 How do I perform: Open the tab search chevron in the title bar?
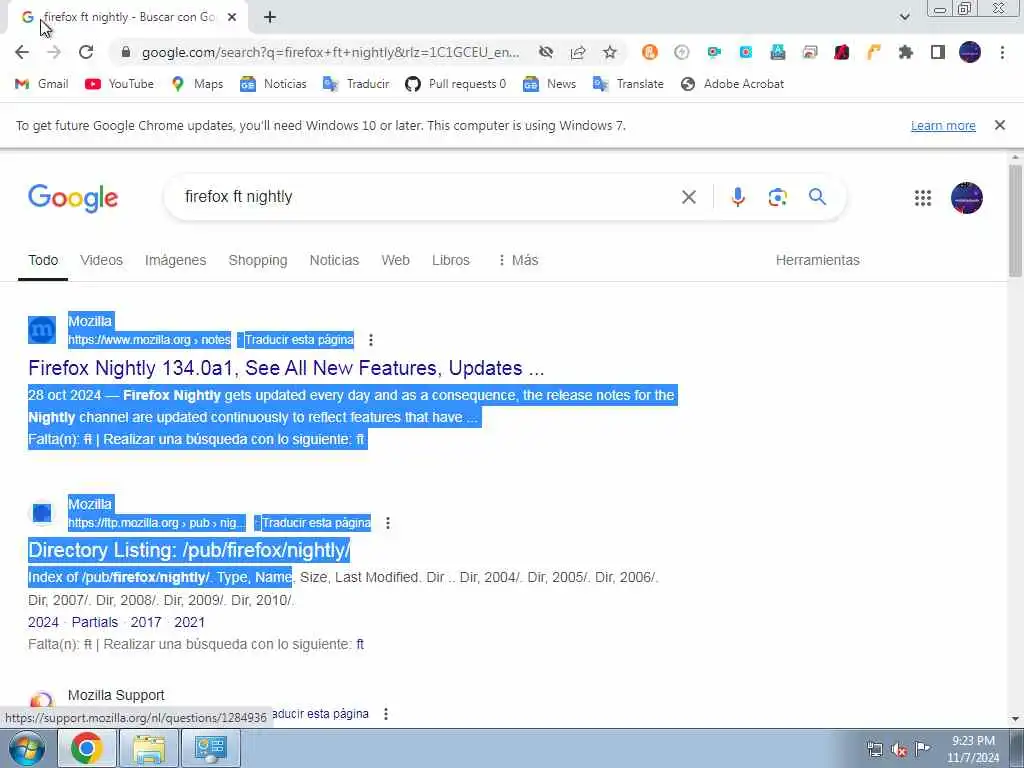click(904, 17)
